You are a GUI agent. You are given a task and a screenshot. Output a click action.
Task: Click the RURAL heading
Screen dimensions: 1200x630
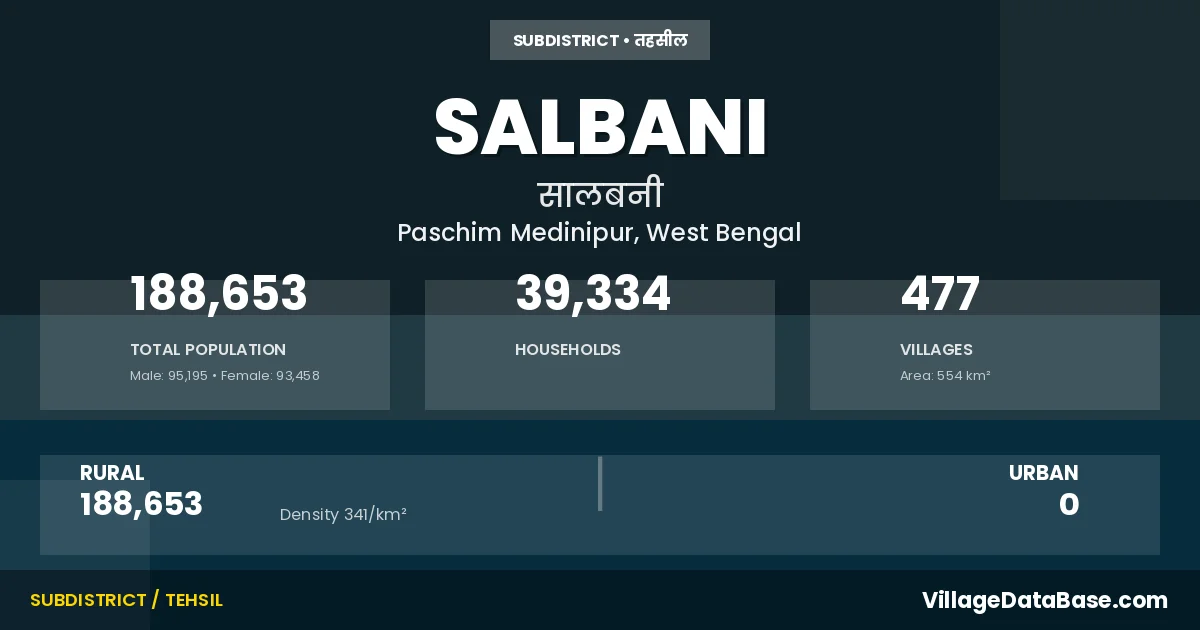(x=112, y=473)
